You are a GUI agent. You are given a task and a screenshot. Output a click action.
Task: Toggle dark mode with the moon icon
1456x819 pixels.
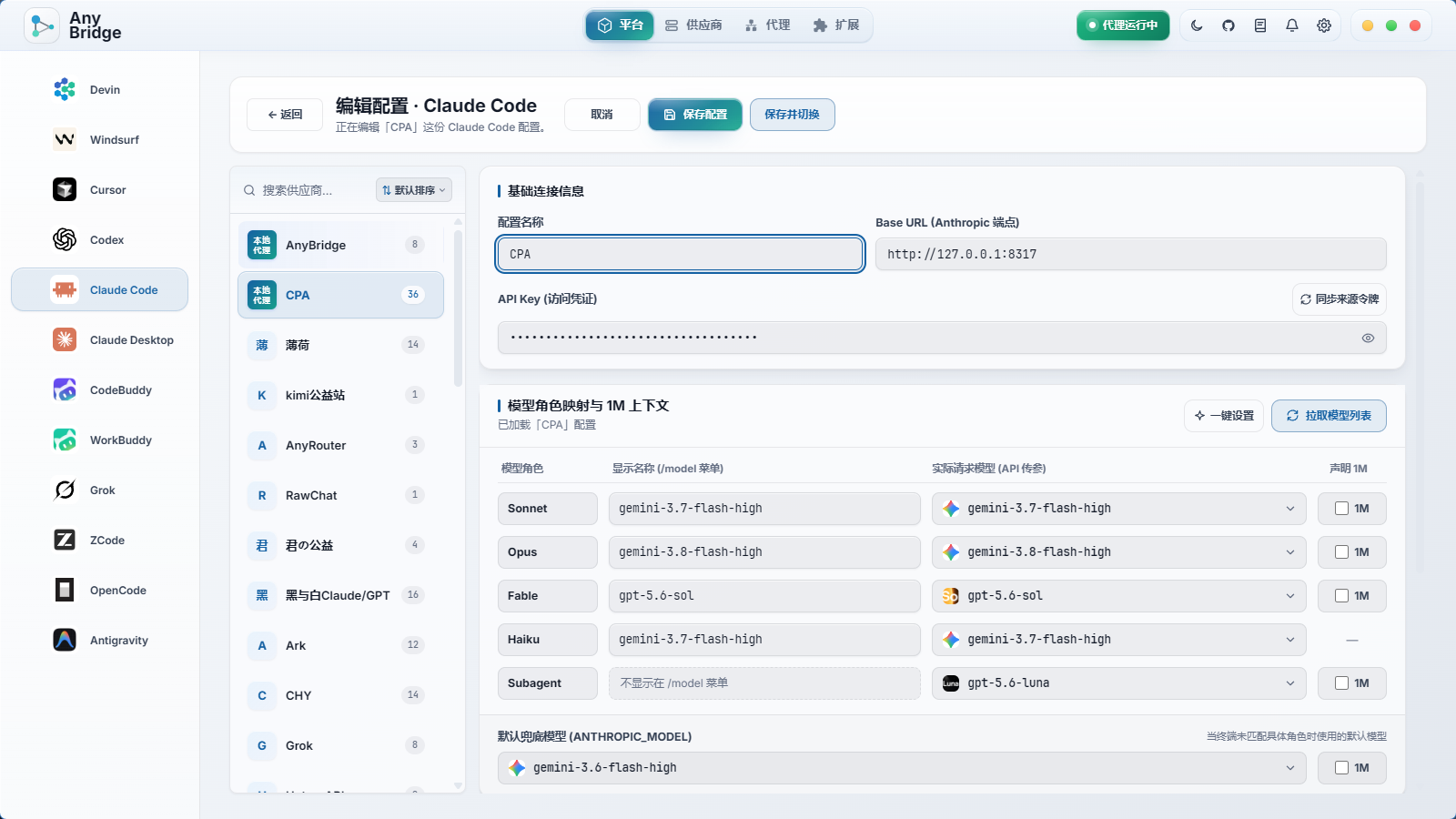coord(1197,25)
